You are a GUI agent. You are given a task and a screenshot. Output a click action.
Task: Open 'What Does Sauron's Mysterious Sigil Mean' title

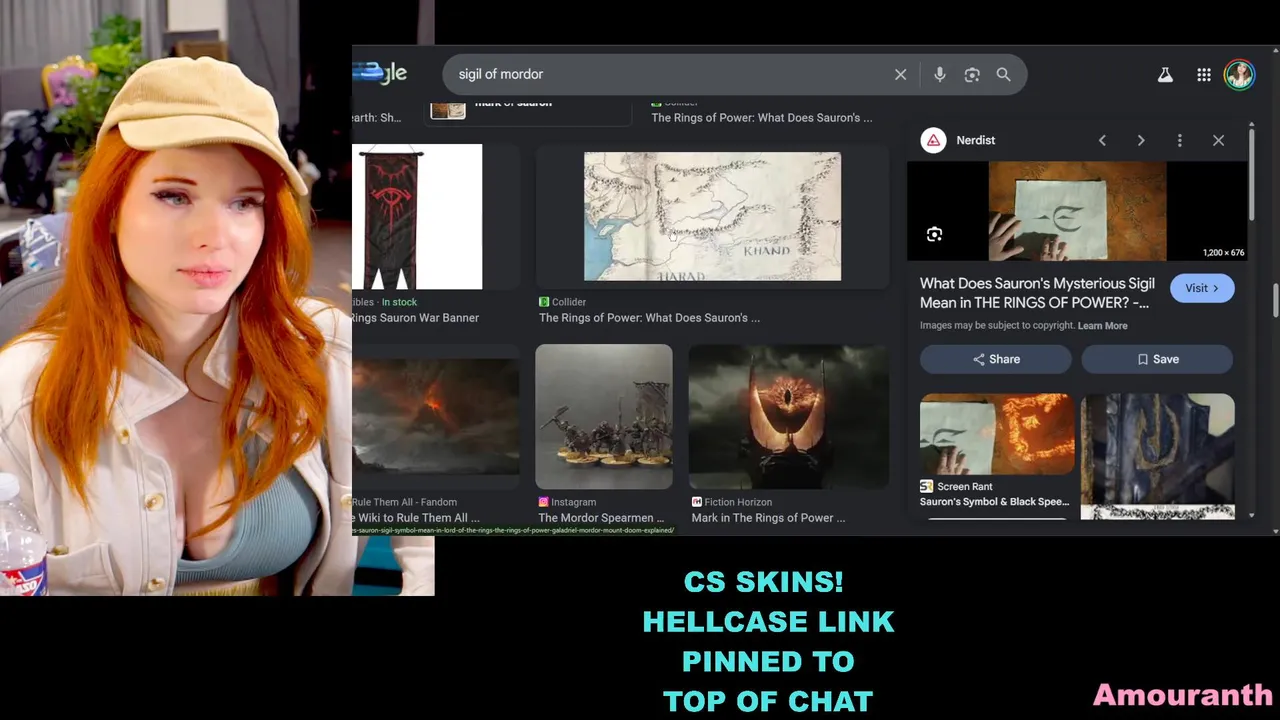(1037, 293)
